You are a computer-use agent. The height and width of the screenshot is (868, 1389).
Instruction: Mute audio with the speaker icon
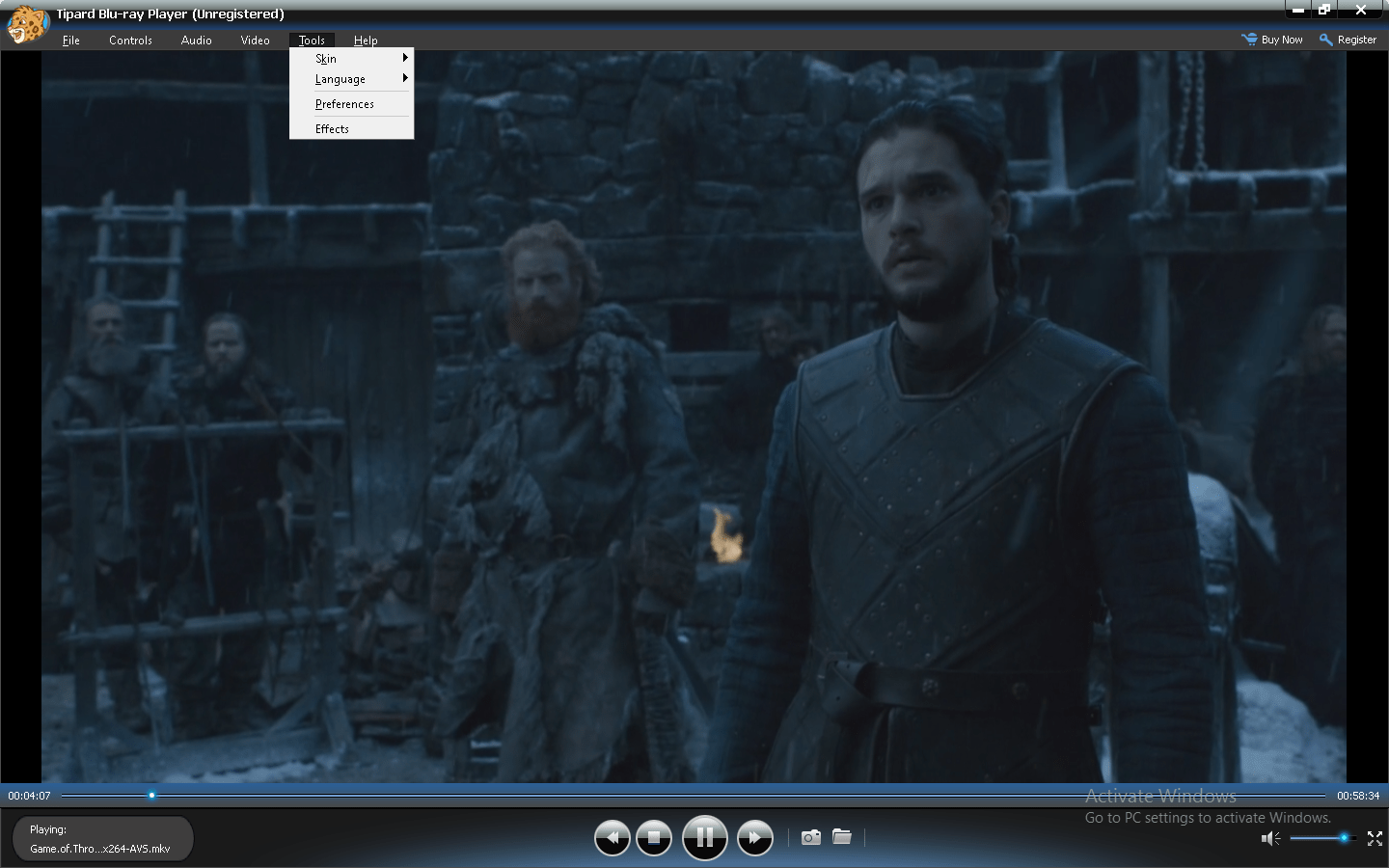tap(1271, 838)
